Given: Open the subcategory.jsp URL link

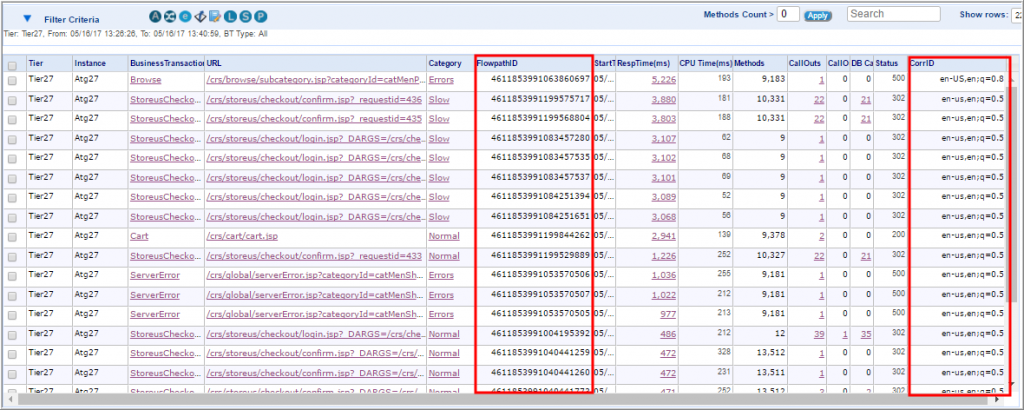Looking at the screenshot, I should tap(316, 80).
